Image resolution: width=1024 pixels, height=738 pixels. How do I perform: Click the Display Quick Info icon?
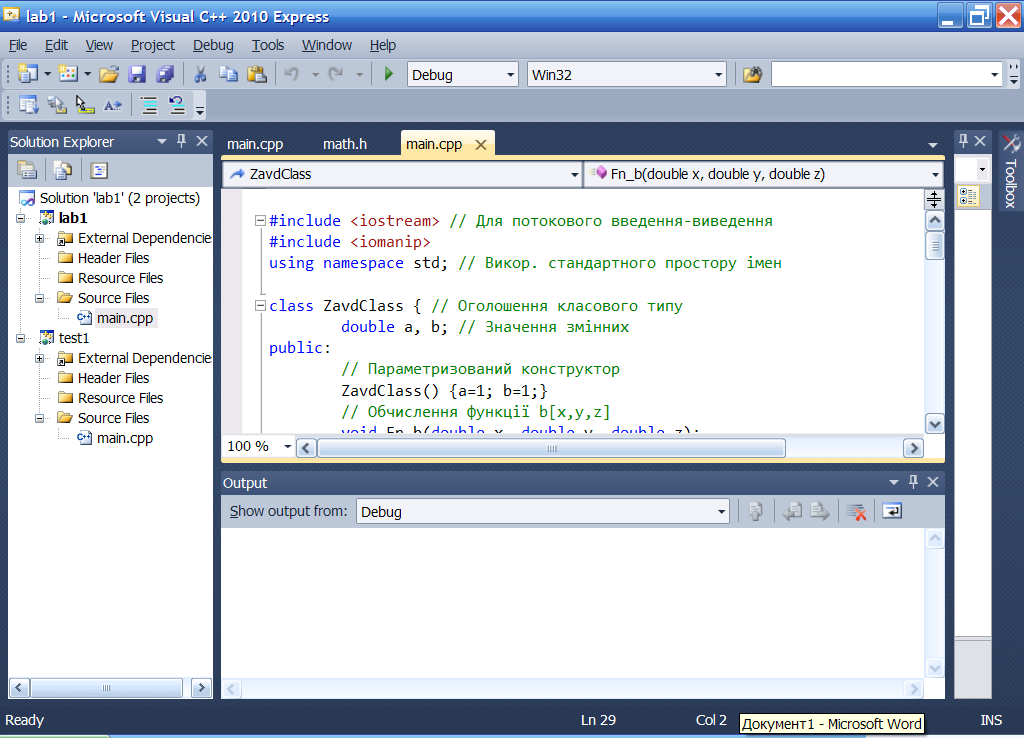tap(85, 104)
